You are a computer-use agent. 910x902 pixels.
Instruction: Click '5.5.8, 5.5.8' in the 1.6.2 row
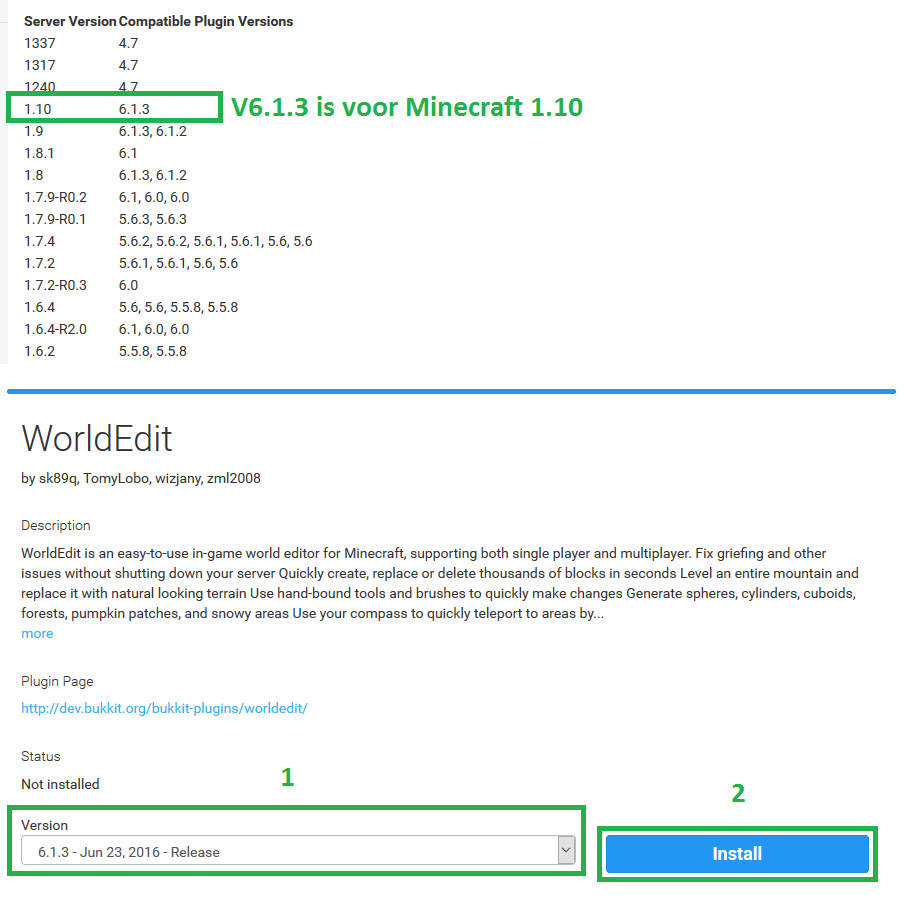[x=153, y=352]
